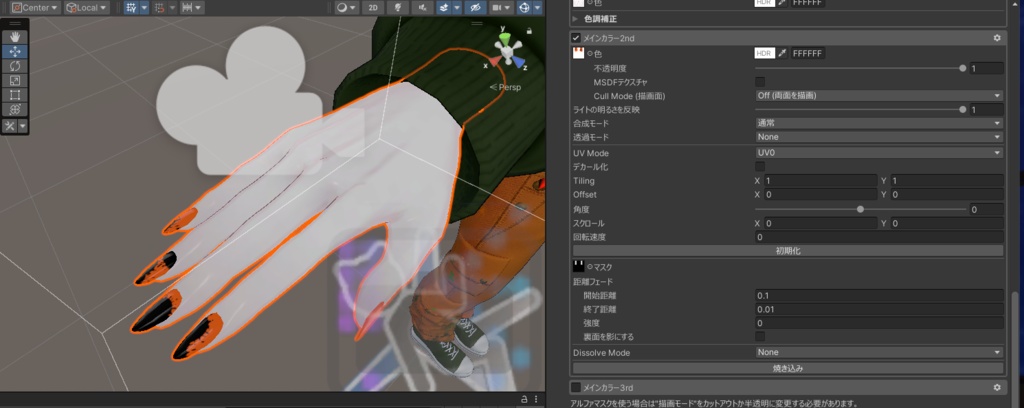Enable the メインカラー3rd checkbox
This screenshot has width=1024, height=408.
coord(576,387)
